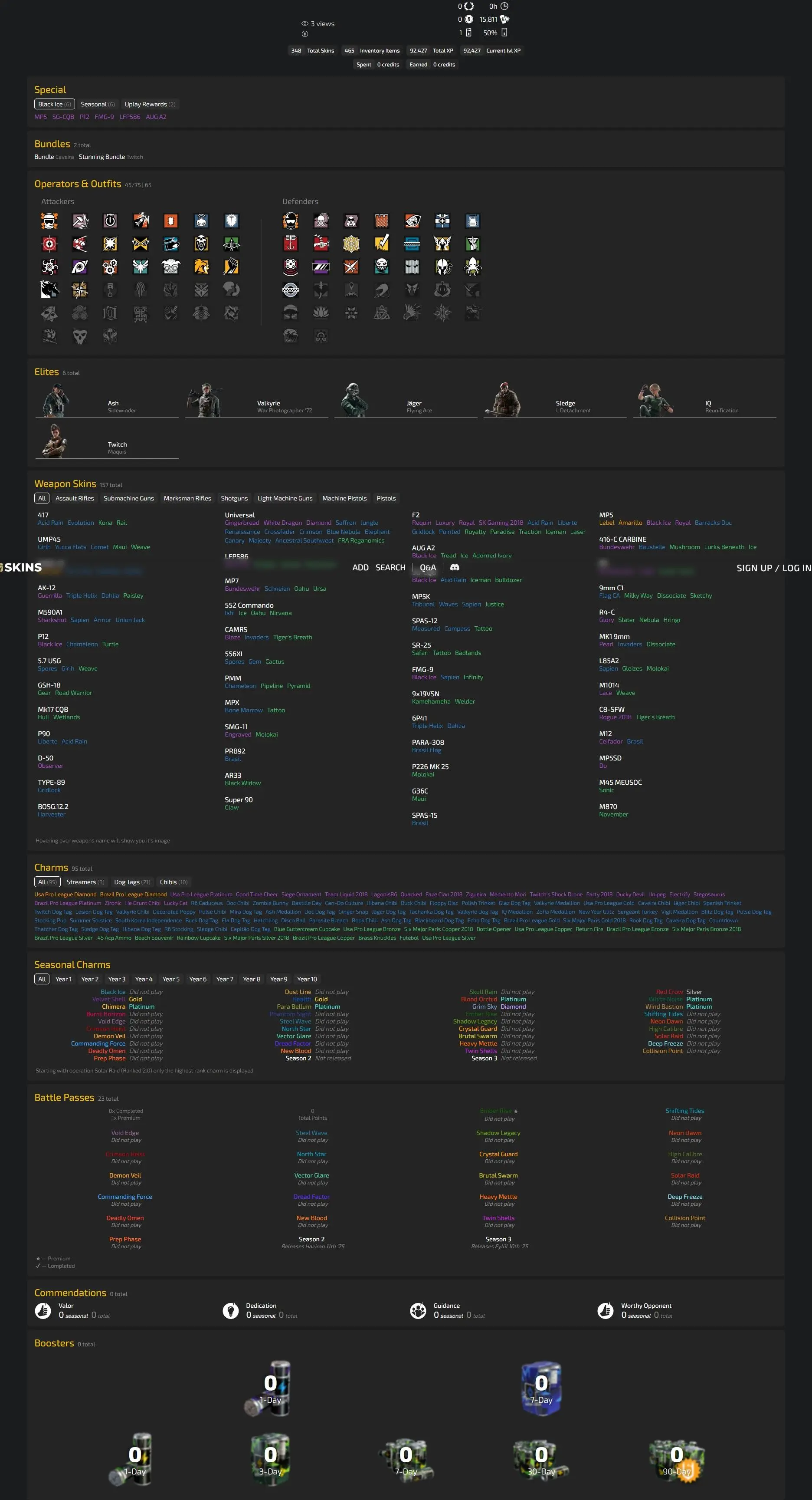The image size is (812, 1500).
Task: Filter weapon skins by Assault Rifles
Action: click(x=75, y=498)
